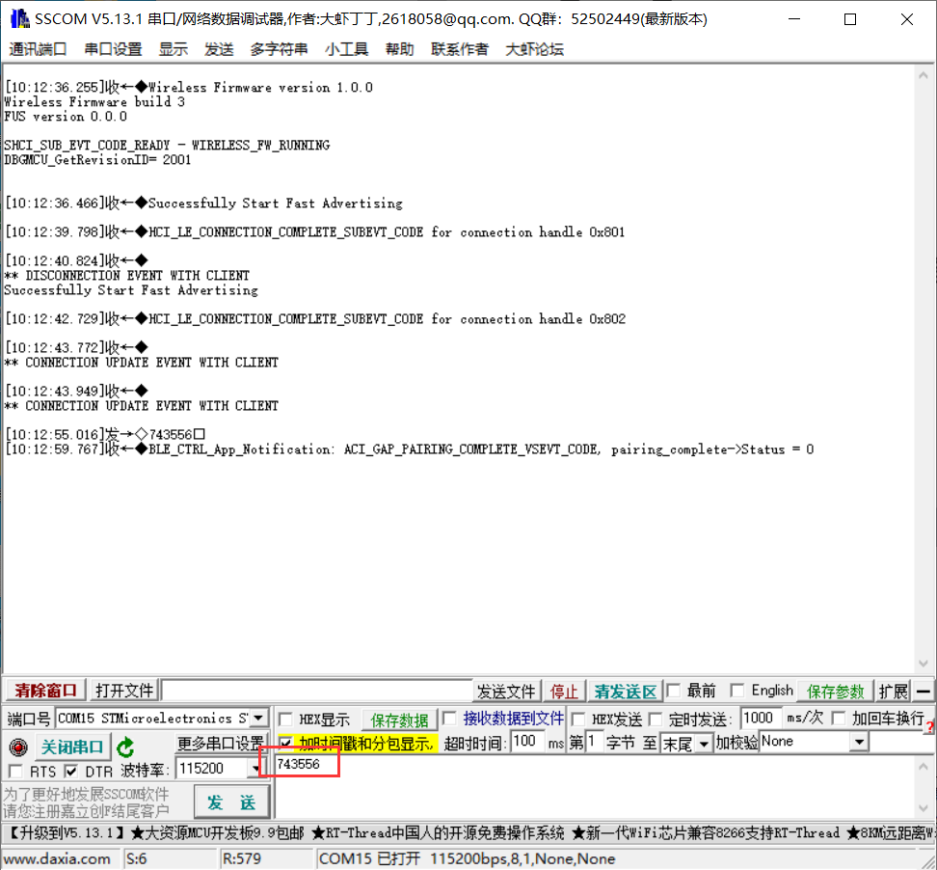Click the 保存参数 button
Screen dimensions: 937x870
pos(835,691)
